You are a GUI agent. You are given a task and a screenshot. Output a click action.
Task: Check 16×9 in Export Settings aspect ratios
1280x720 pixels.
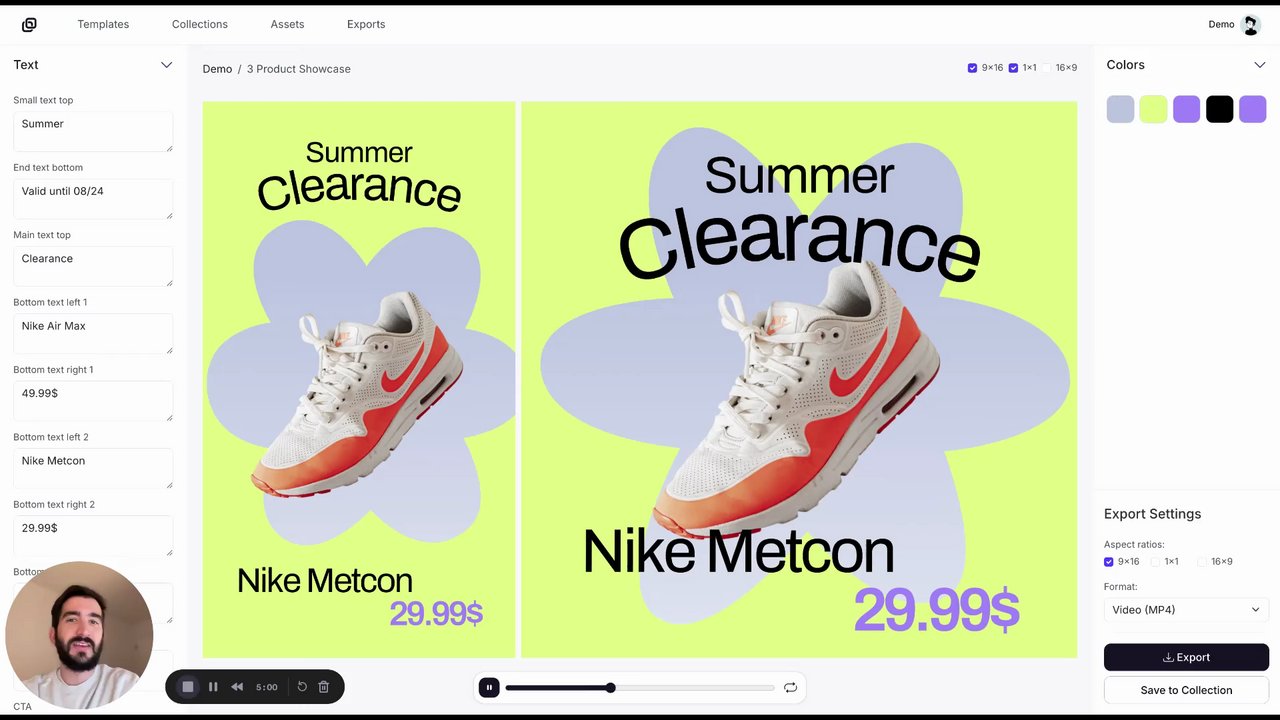click(x=1202, y=562)
